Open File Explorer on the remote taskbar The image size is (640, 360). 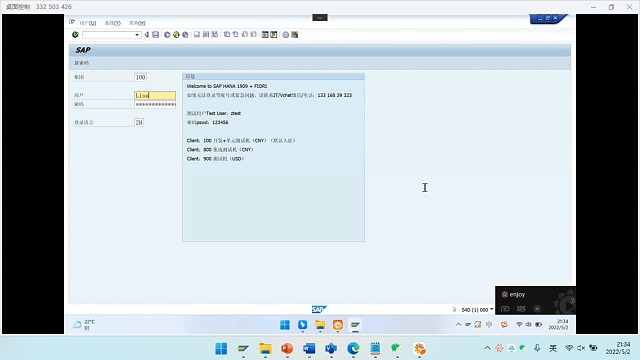point(320,325)
